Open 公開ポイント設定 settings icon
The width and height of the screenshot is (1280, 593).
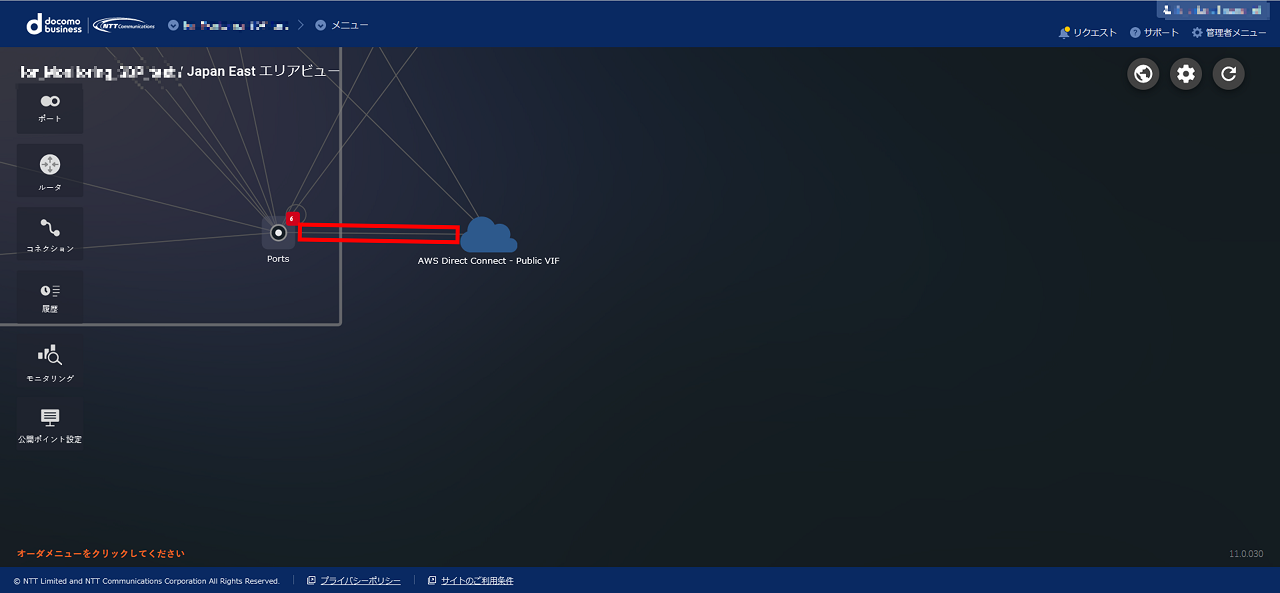pyautogui.click(x=50, y=423)
